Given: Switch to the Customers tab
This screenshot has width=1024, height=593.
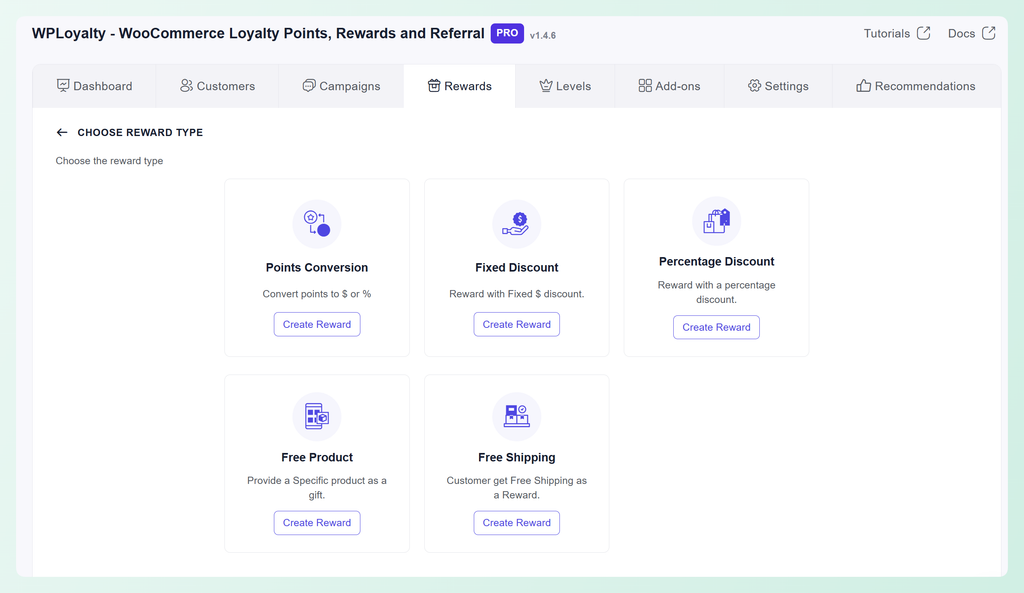Looking at the screenshot, I should (x=217, y=86).
